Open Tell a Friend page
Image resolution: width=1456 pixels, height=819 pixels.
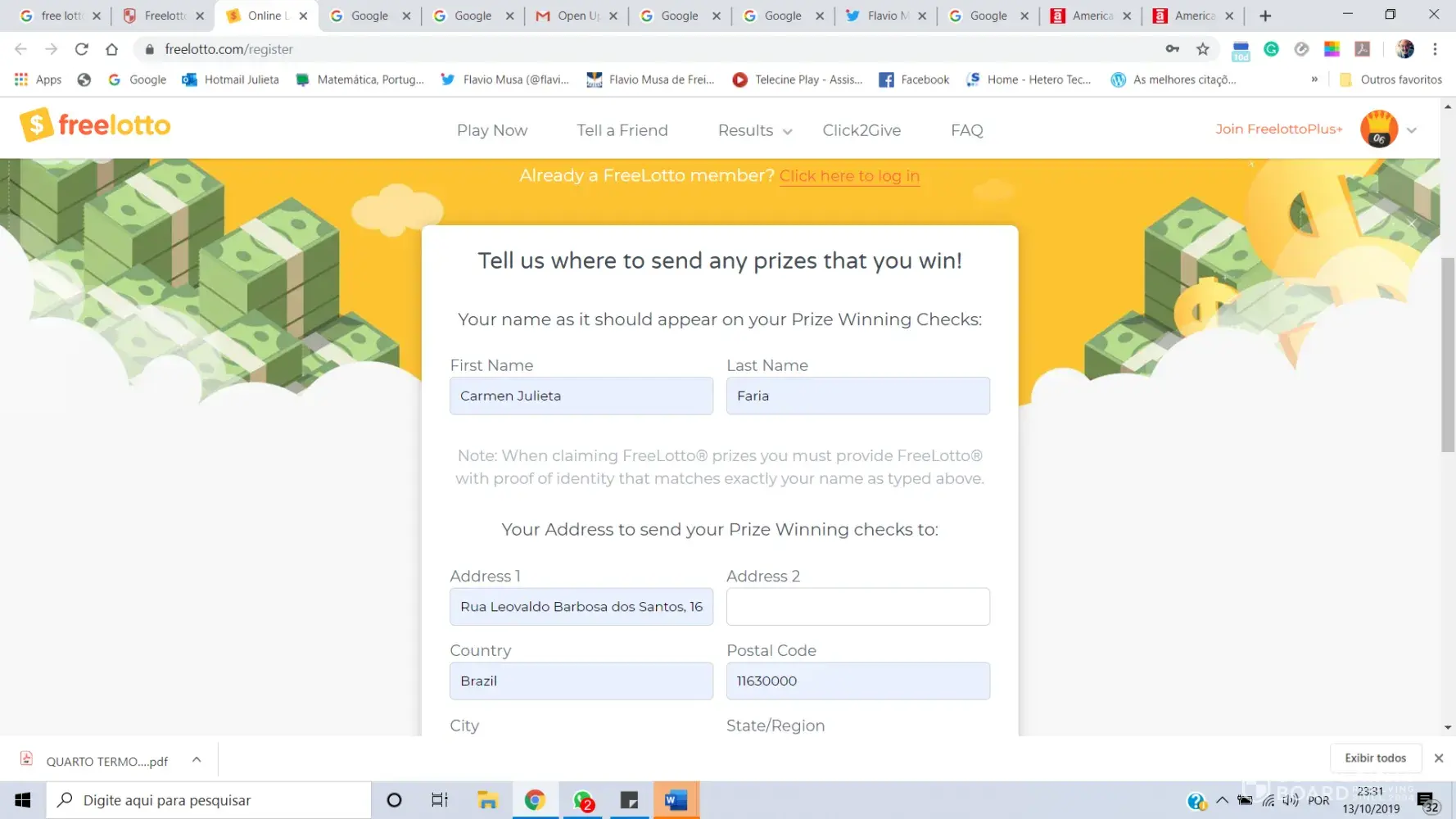tap(622, 130)
